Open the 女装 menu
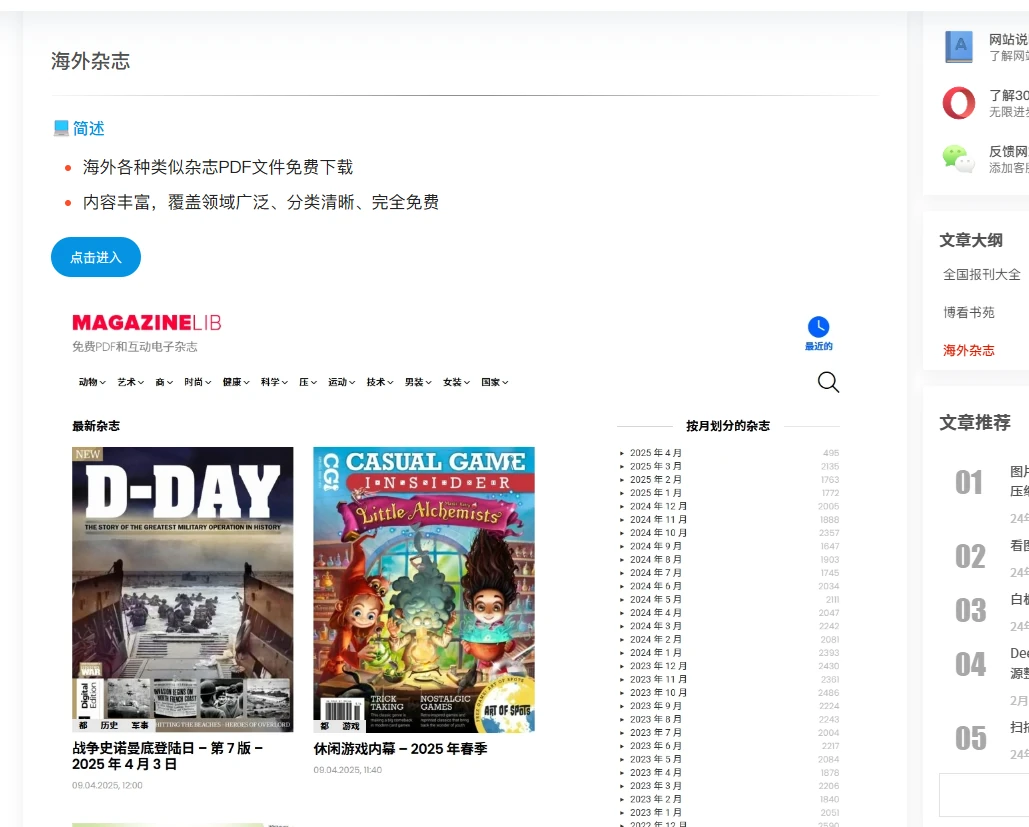Screen dimensions: 1029x827 click(456, 382)
